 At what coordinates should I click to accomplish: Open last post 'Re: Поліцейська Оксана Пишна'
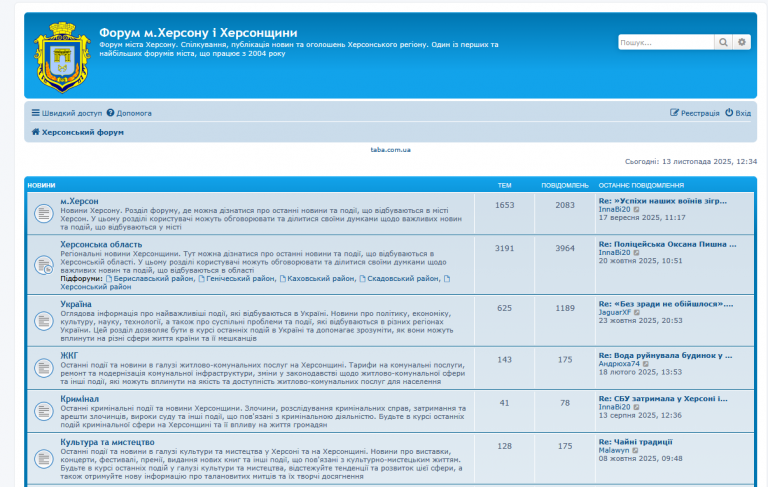click(x=667, y=244)
